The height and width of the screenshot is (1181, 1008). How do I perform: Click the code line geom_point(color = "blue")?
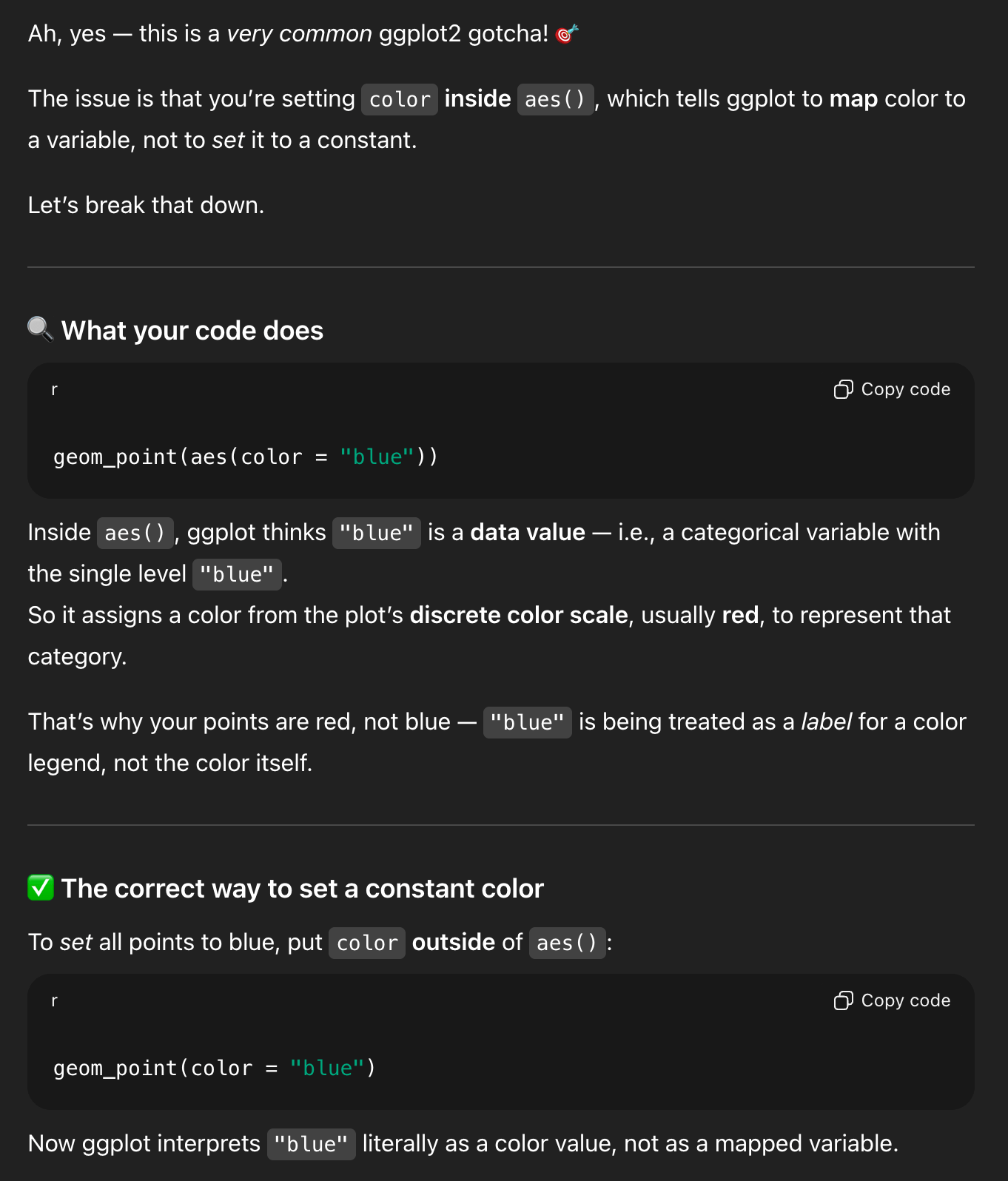pyautogui.click(x=214, y=1069)
